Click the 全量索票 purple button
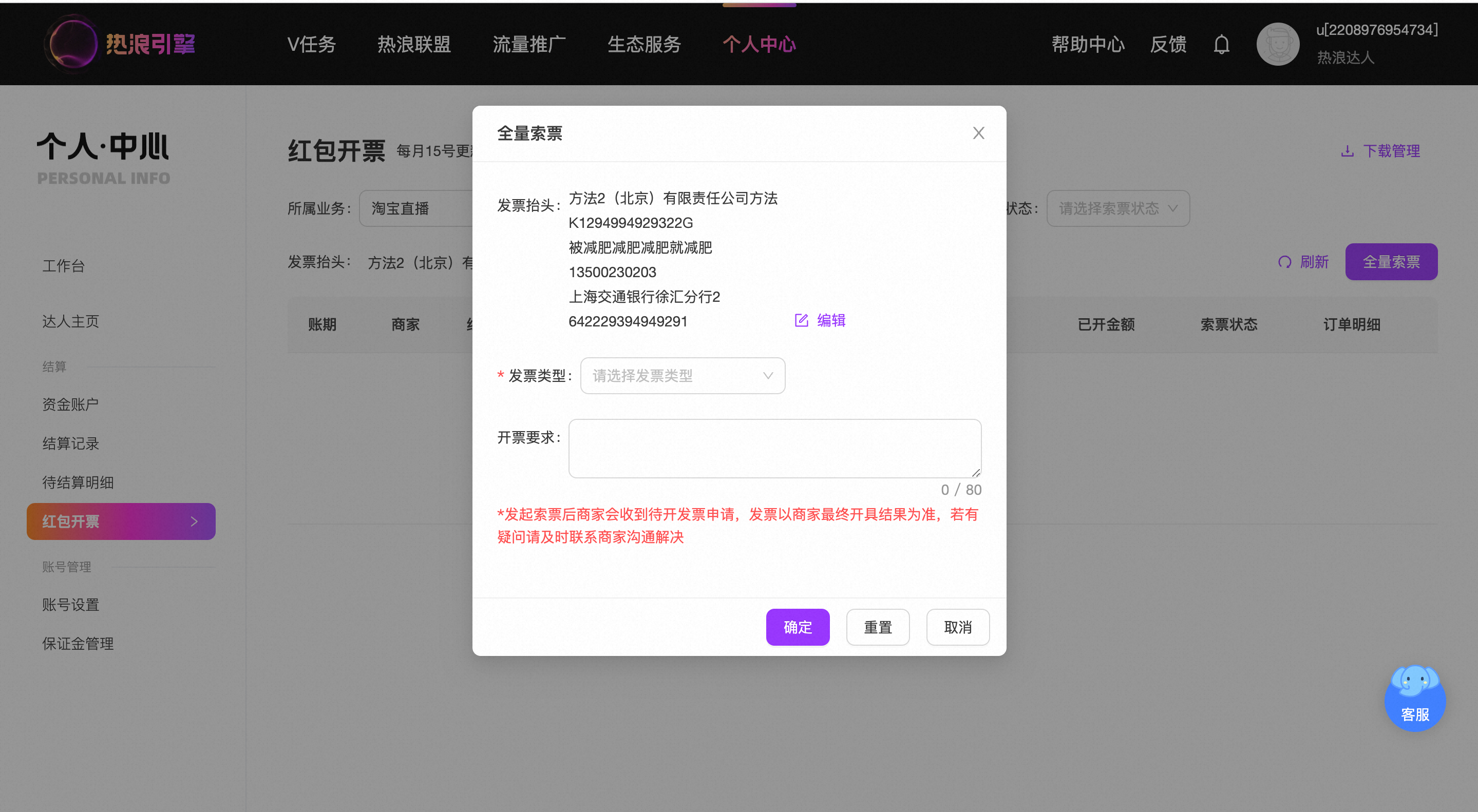Screen dimensions: 1478x812 1391,262
